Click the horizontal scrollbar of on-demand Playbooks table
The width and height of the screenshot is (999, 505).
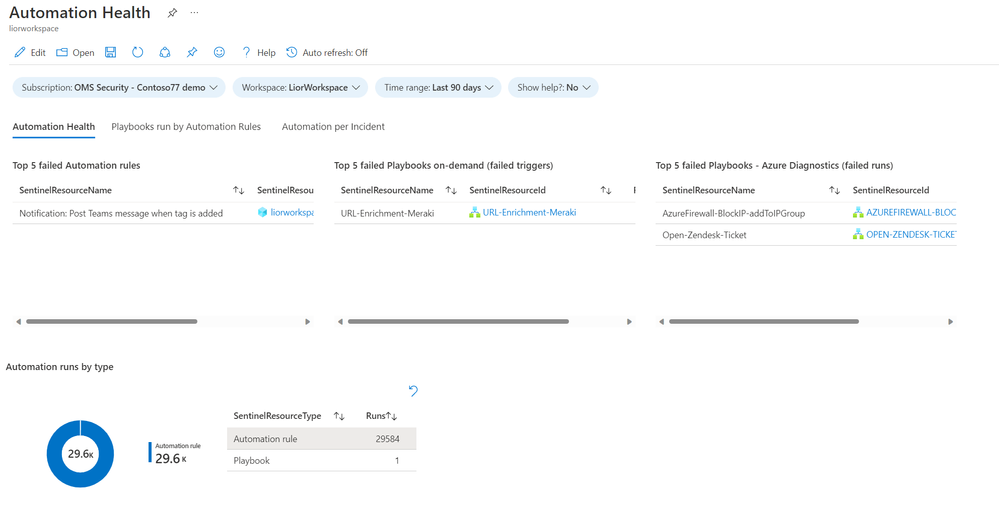coord(458,322)
